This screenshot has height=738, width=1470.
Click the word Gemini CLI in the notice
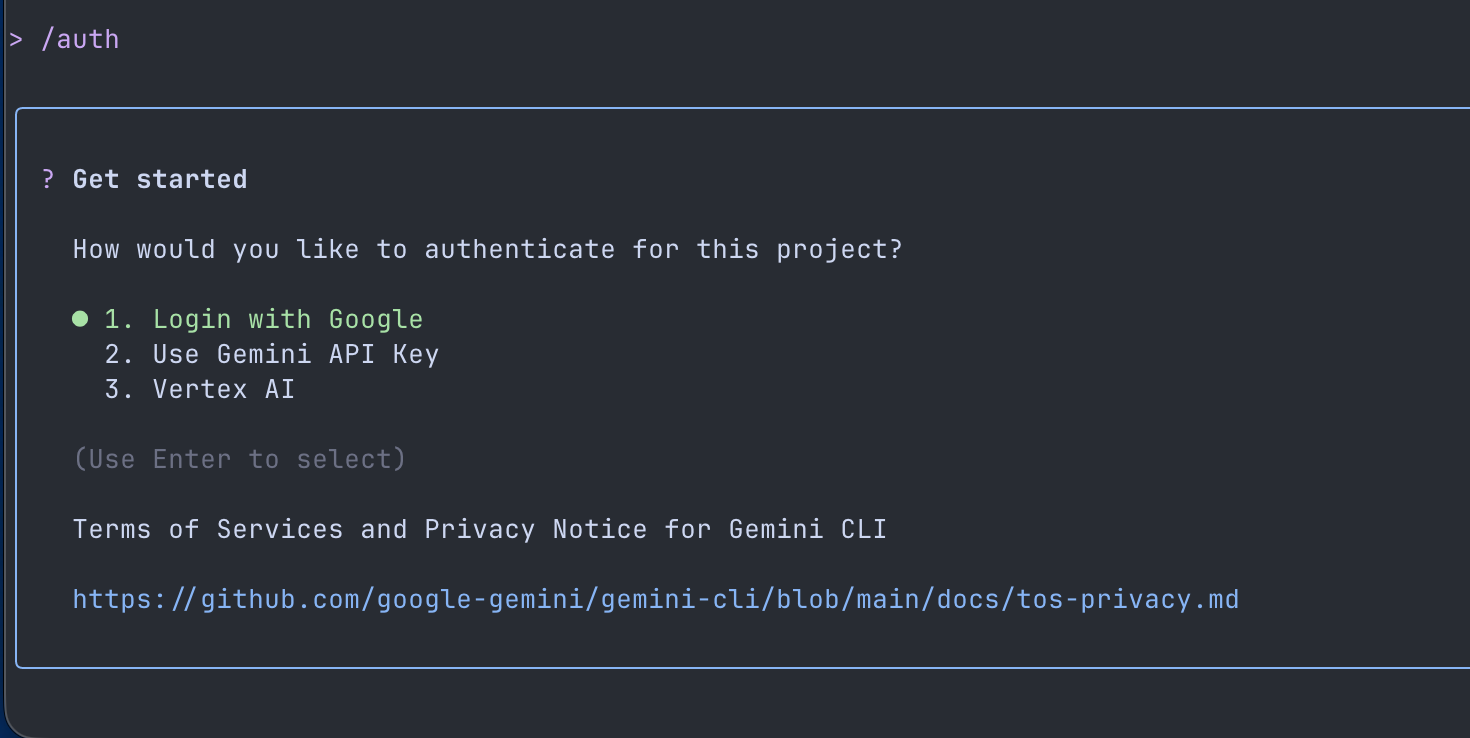coord(807,528)
